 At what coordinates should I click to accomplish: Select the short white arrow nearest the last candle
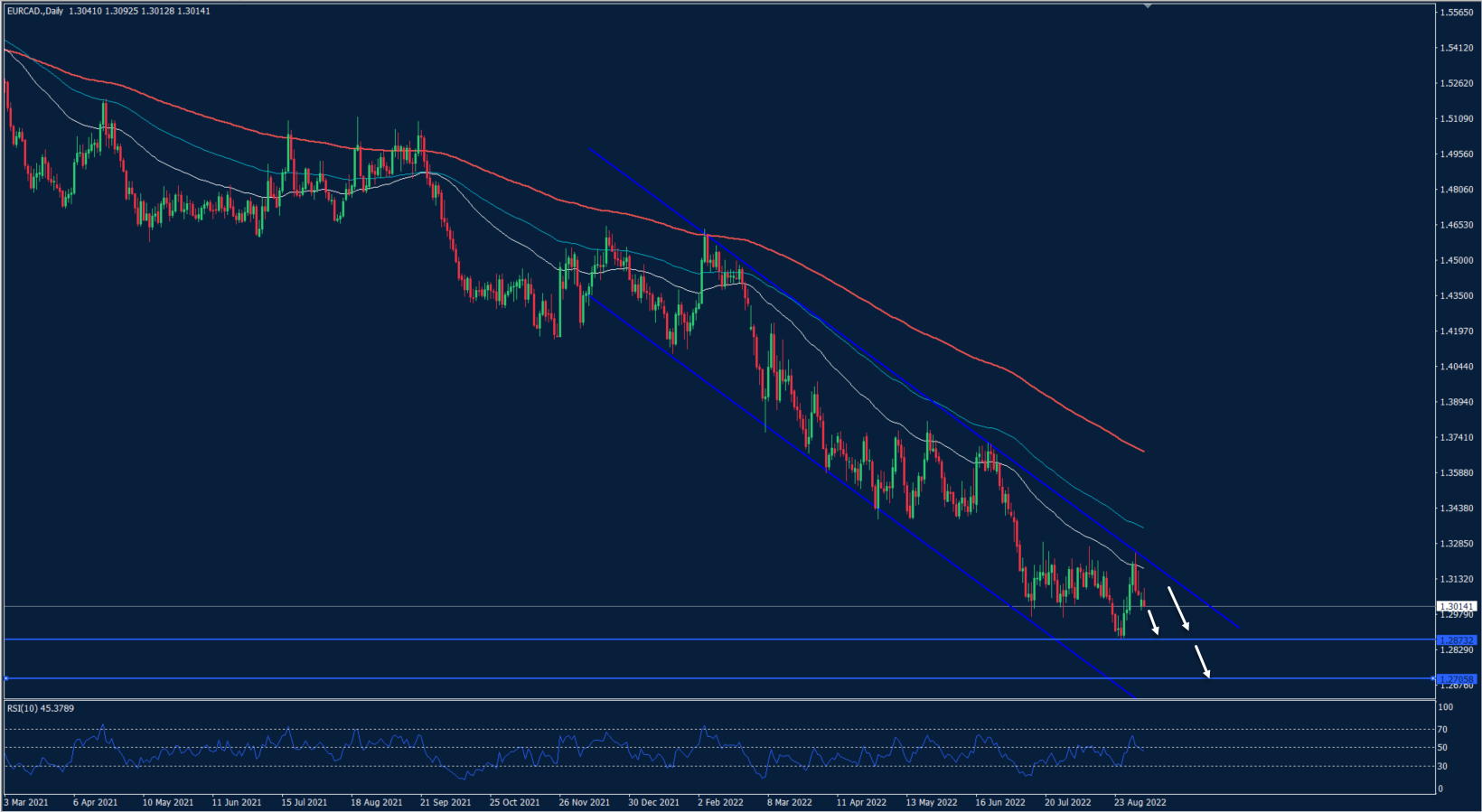[x=1153, y=622]
